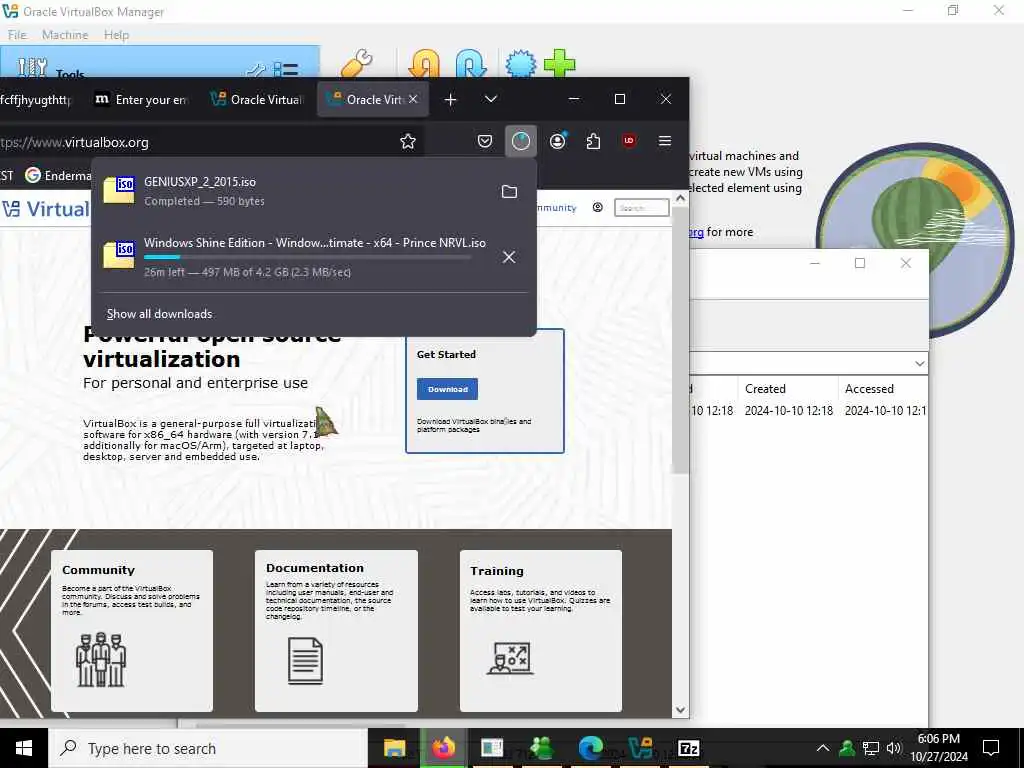This screenshot has width=1024, height=768.
Task: Open the uBlock Origin extension icon
Action: (x=629, y=141)
